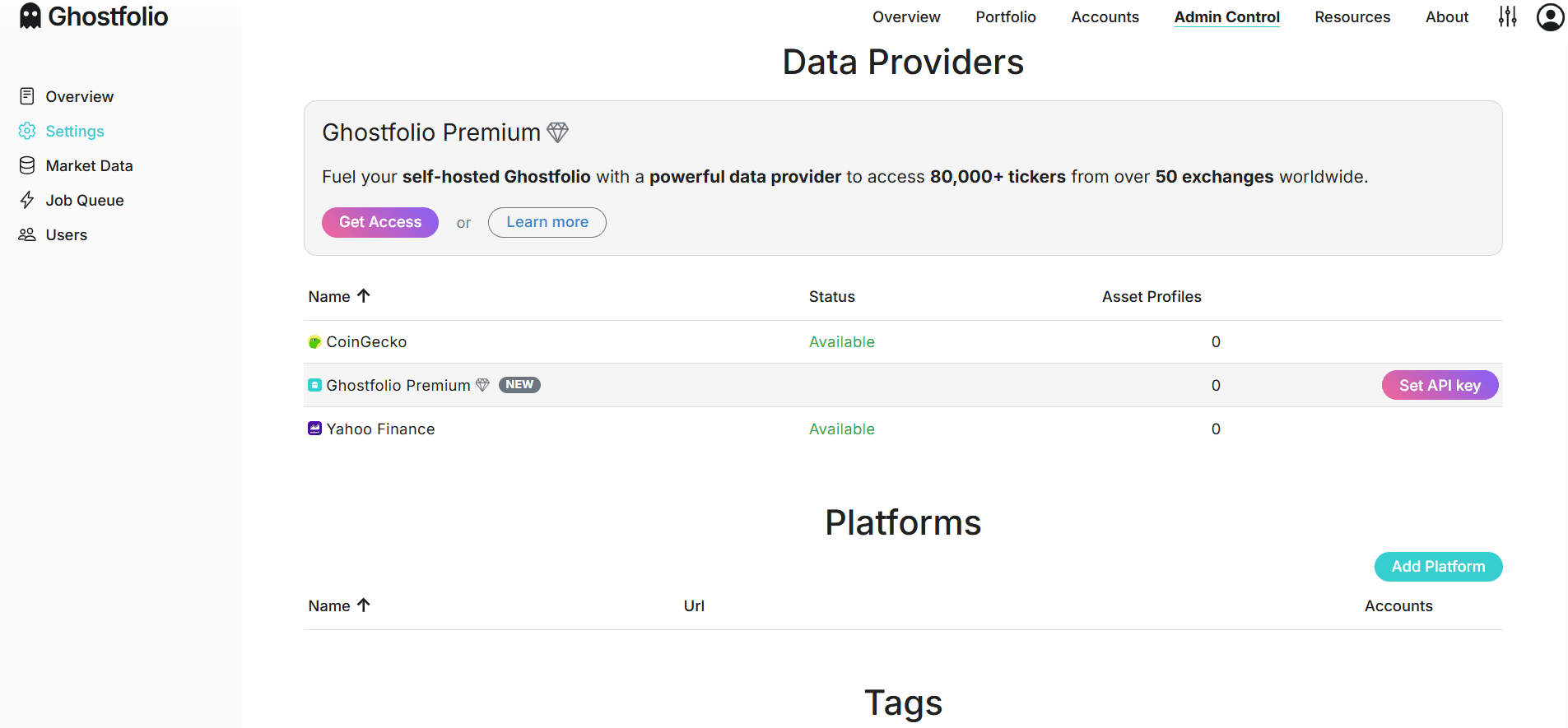Select Settings in the admin sidebar

75,132
